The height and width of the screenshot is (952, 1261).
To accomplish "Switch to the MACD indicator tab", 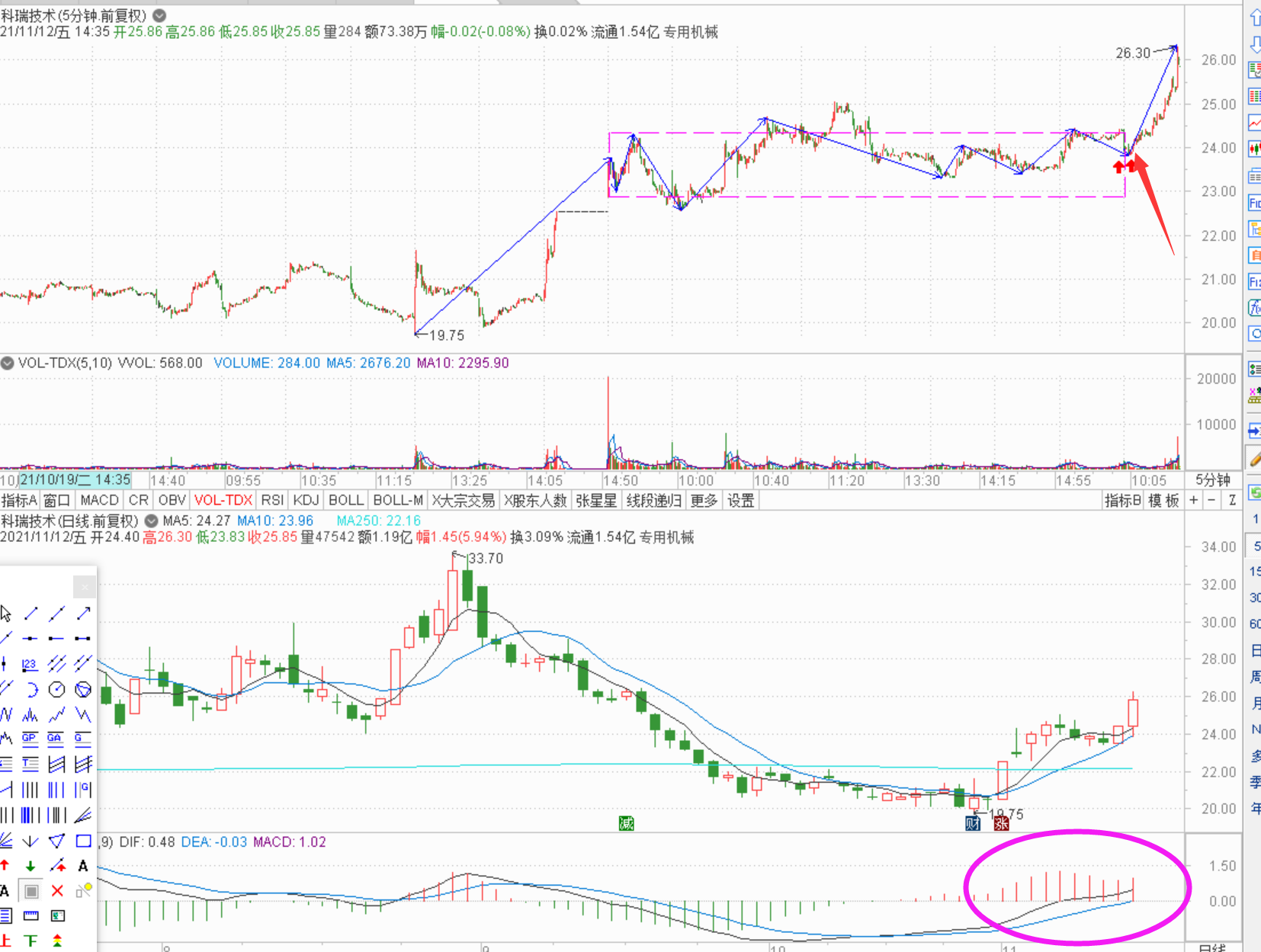I will coord(99,500).
